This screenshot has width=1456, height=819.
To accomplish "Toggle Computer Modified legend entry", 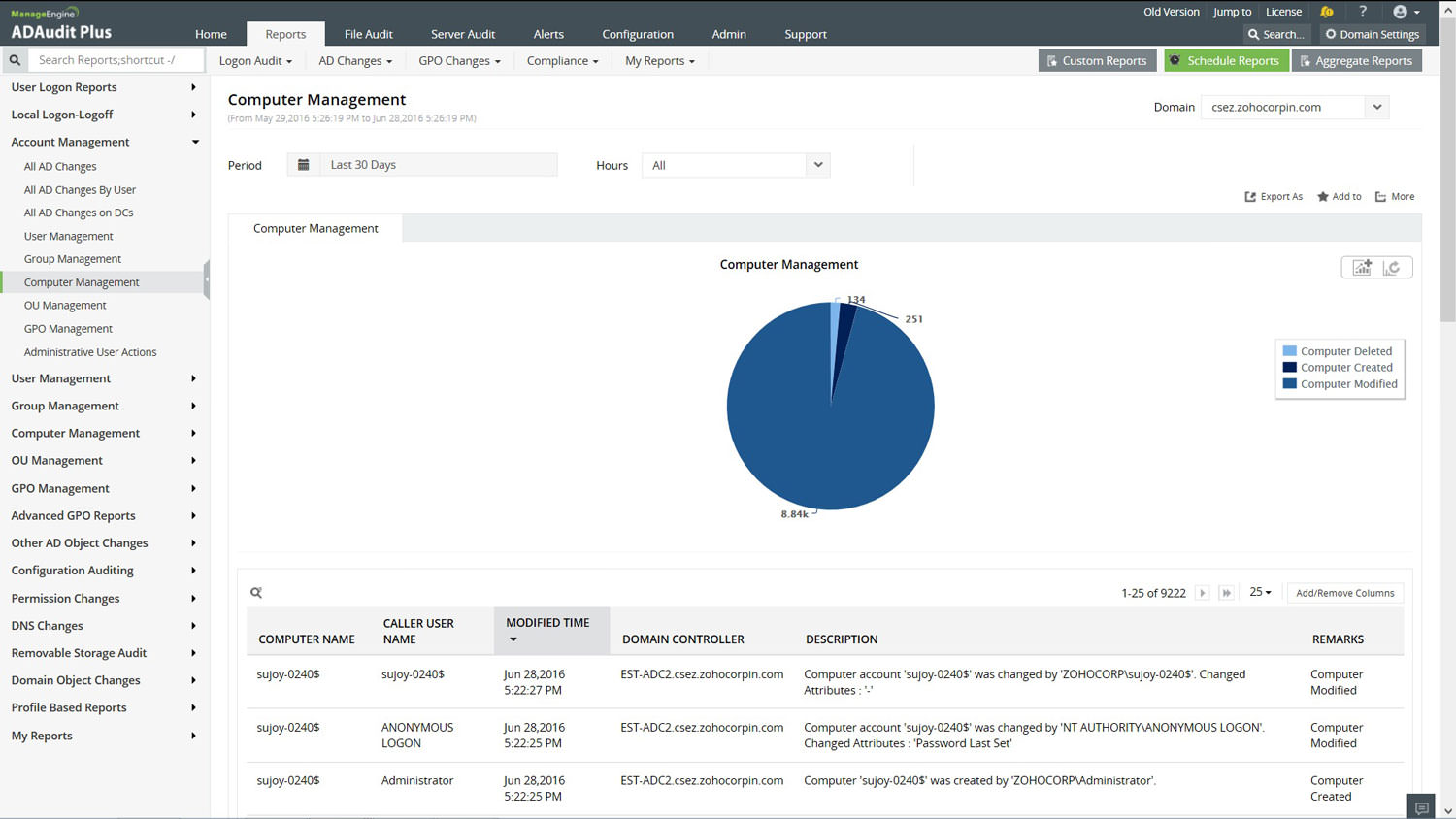I will click(x=1348, y=384).
